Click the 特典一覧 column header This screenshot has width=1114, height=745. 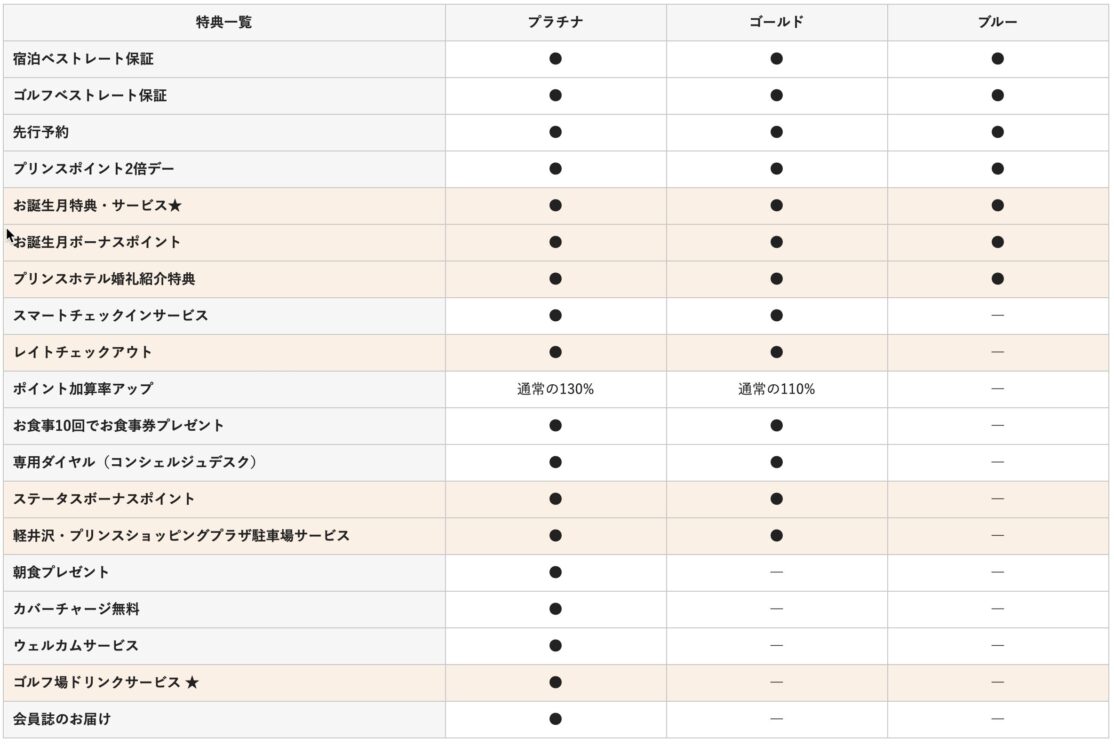(224, 22)
